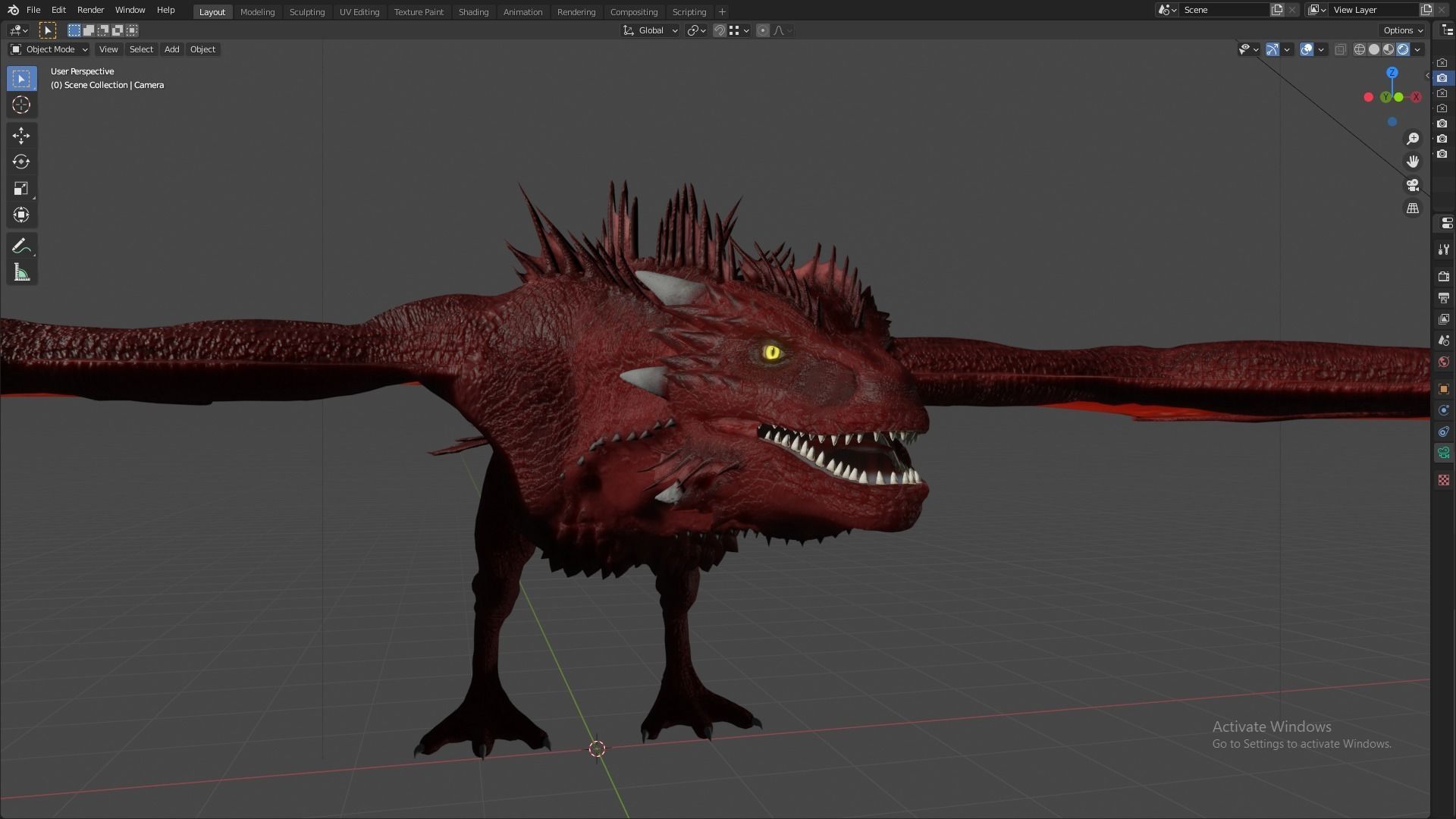
Task: Activate the Rotate tool
Action: [x=21, y=162]
